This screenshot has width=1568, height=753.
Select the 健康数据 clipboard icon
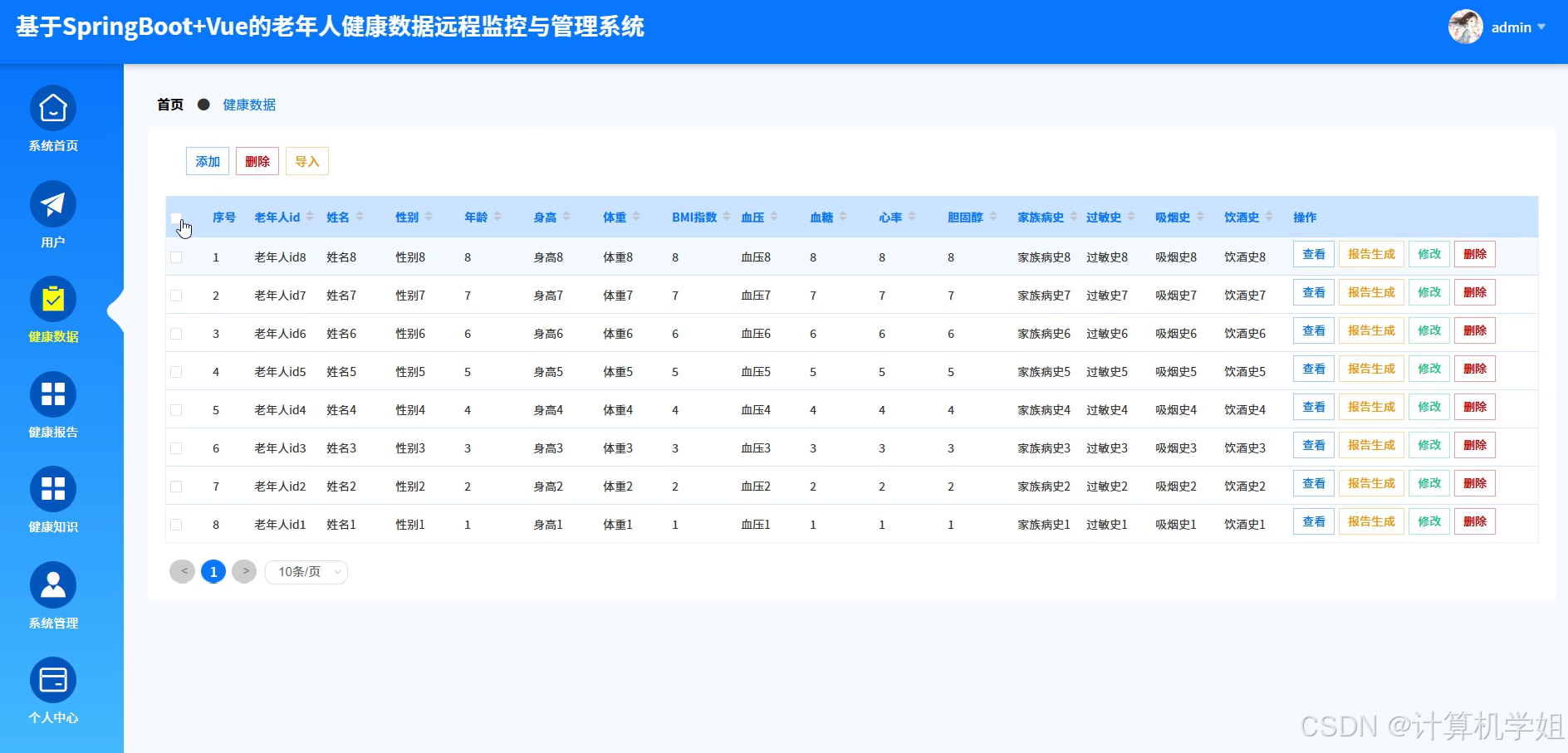(53, 299)
